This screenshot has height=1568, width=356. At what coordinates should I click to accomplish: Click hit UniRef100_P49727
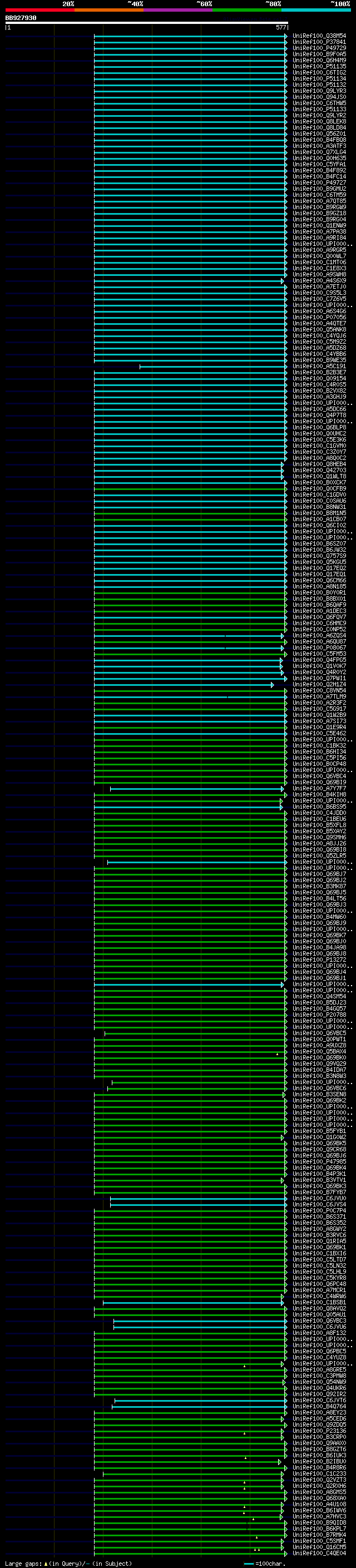319,182
